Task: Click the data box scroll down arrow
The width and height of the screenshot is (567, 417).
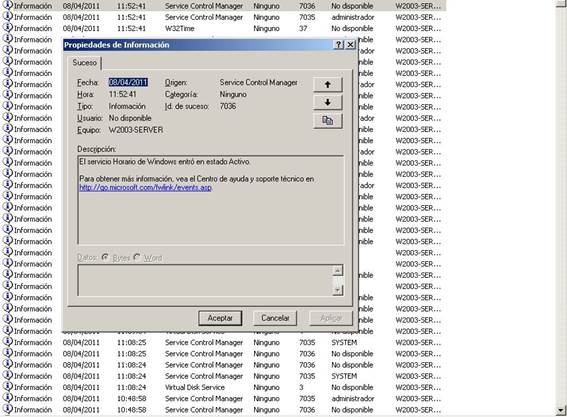Action: click(337, 290)
